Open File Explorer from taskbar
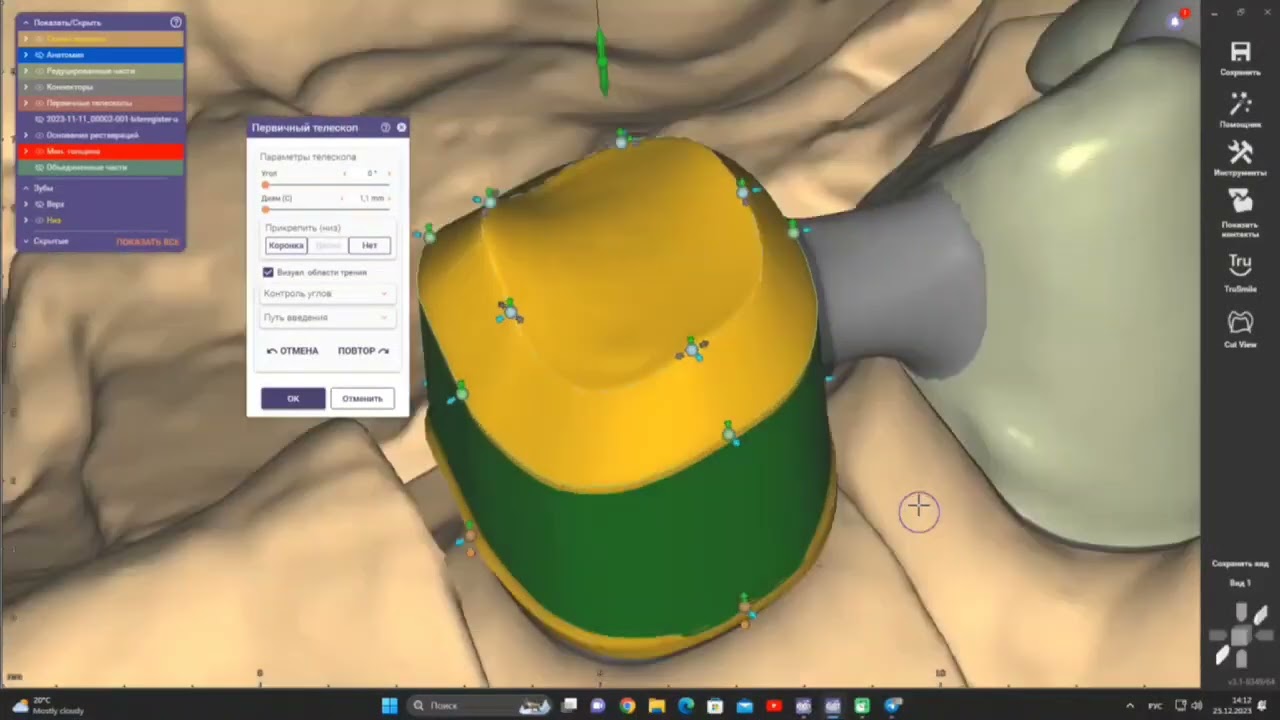Viewport: 1280px width, 720px height. [x=657, y=706]
